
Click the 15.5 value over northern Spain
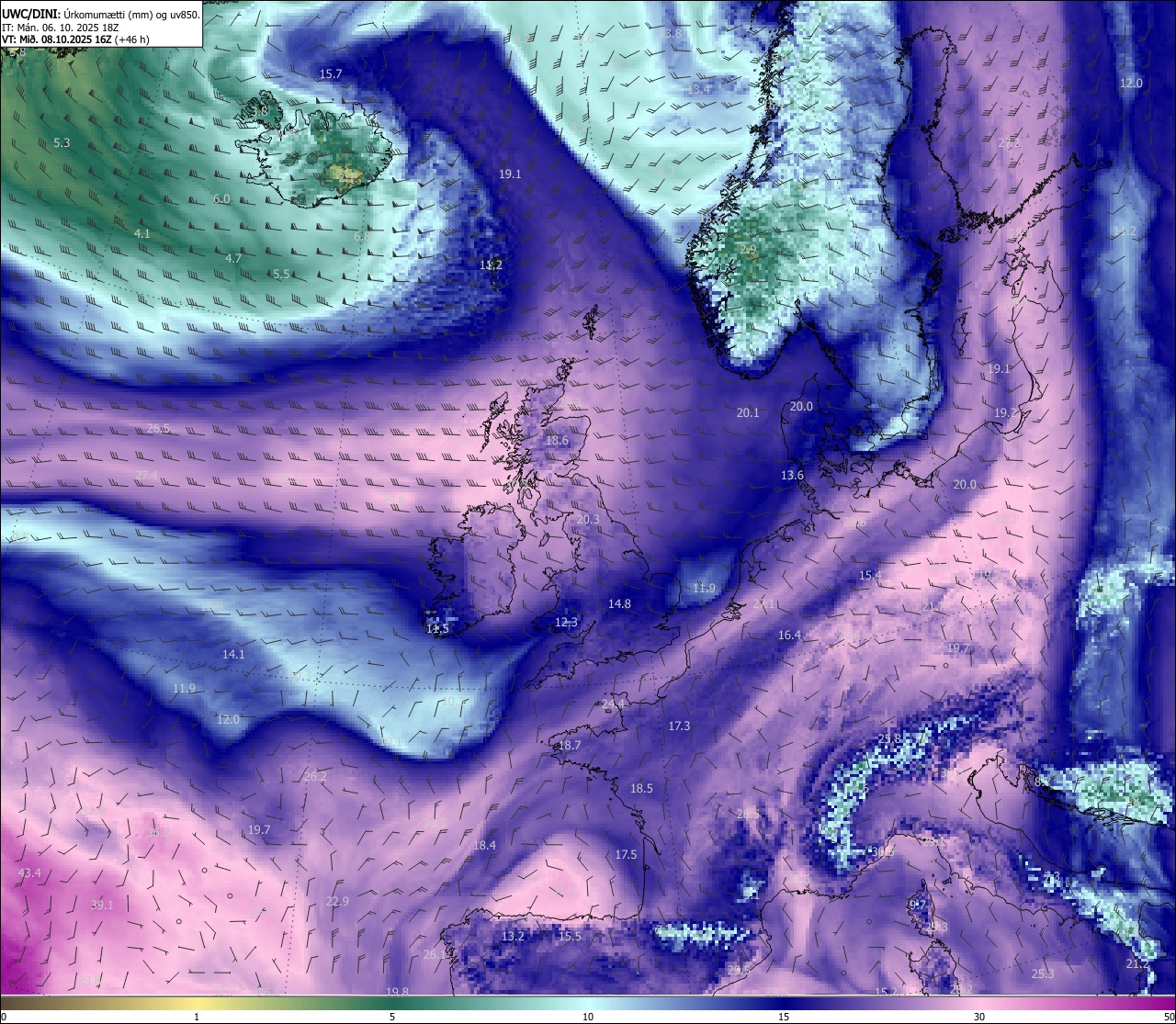coord(570,937)
